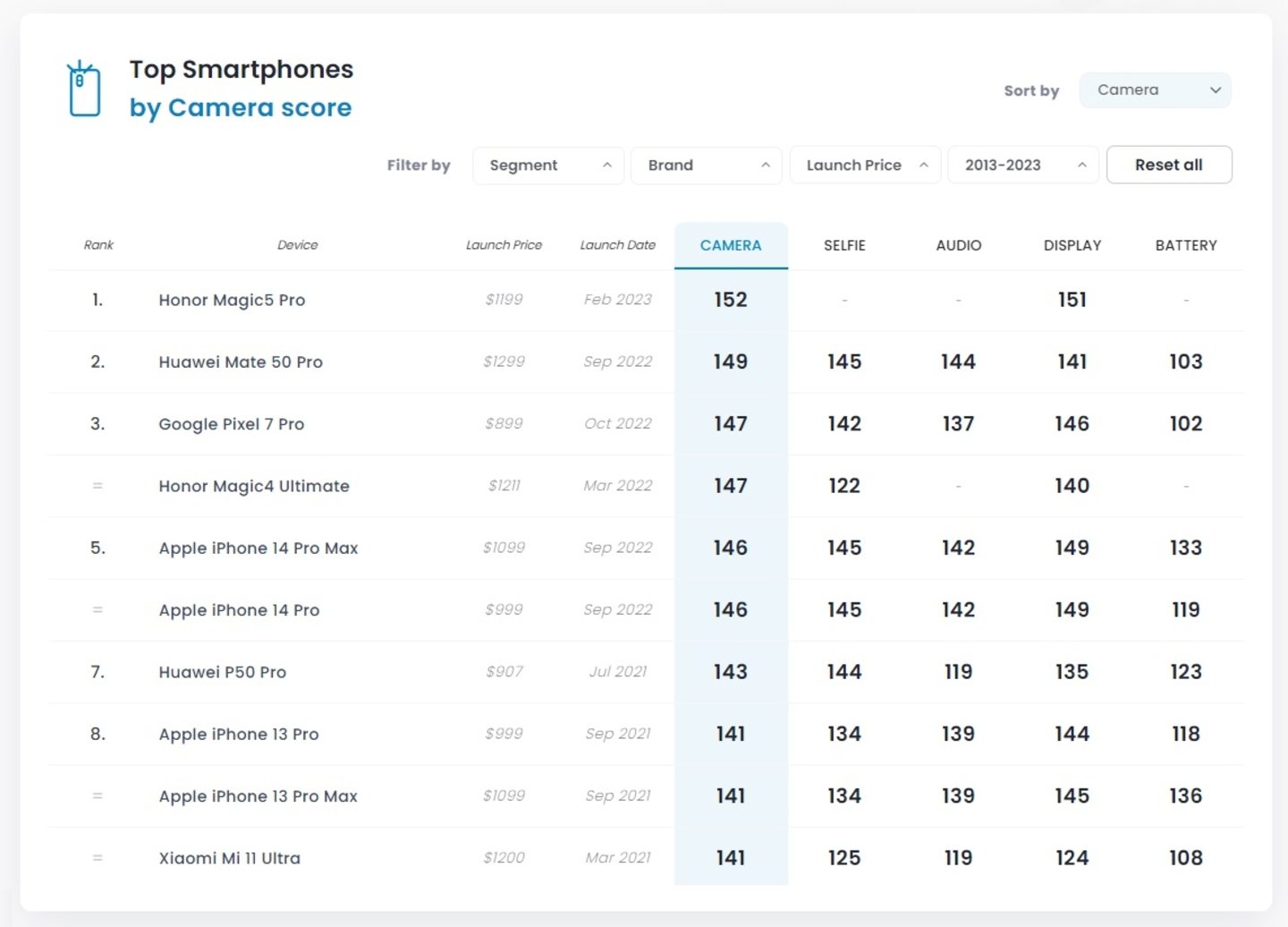Image resolution: width=1288 pixels, height=927 pixels.
Task: Open the Huawei P50 Pro link
Action: coord(223,672)
